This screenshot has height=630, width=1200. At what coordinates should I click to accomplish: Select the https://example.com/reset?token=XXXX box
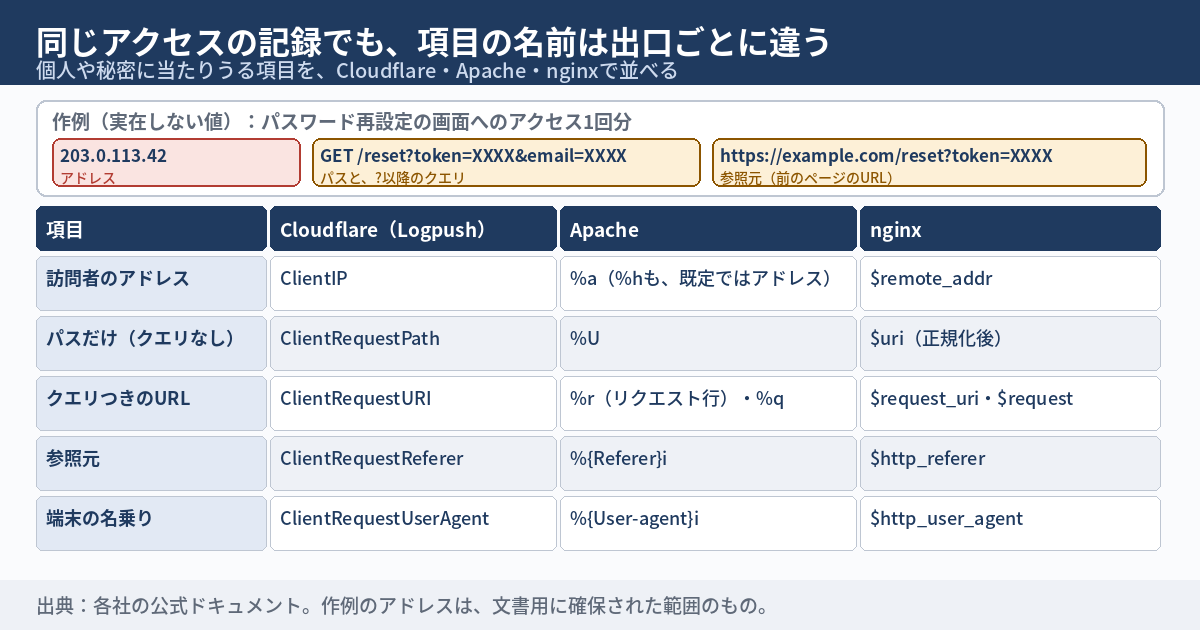click(929, 163)
